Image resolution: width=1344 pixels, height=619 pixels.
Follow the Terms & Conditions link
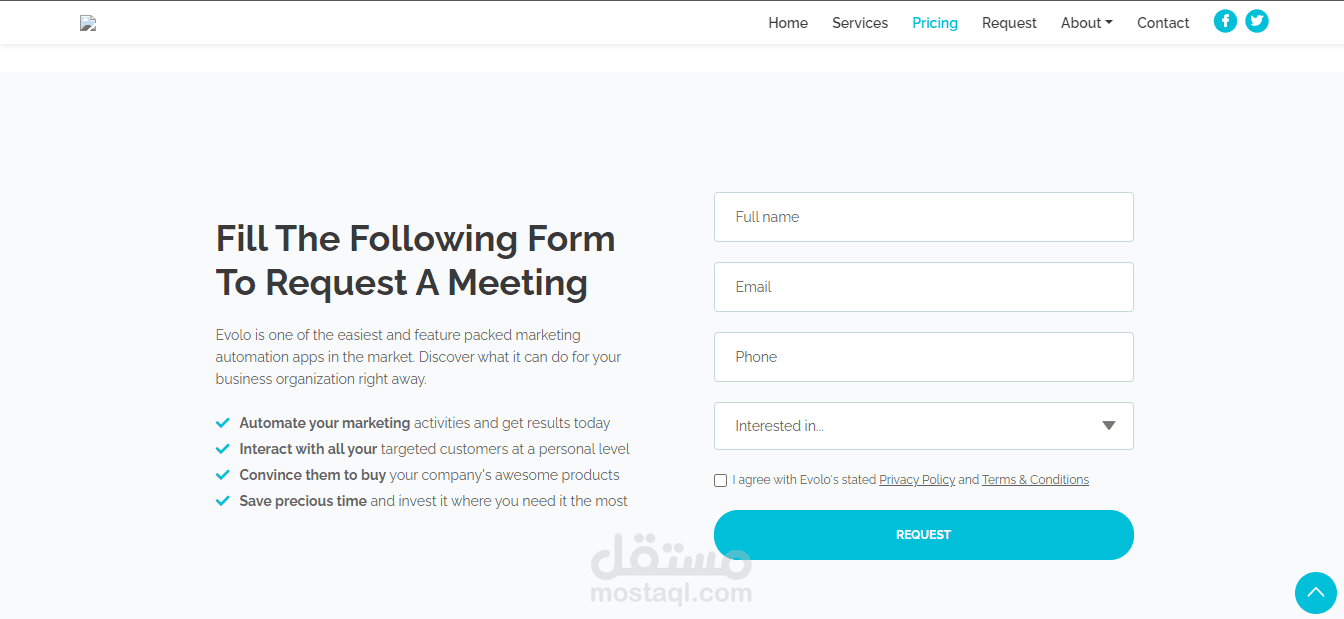click(1035, 480)
